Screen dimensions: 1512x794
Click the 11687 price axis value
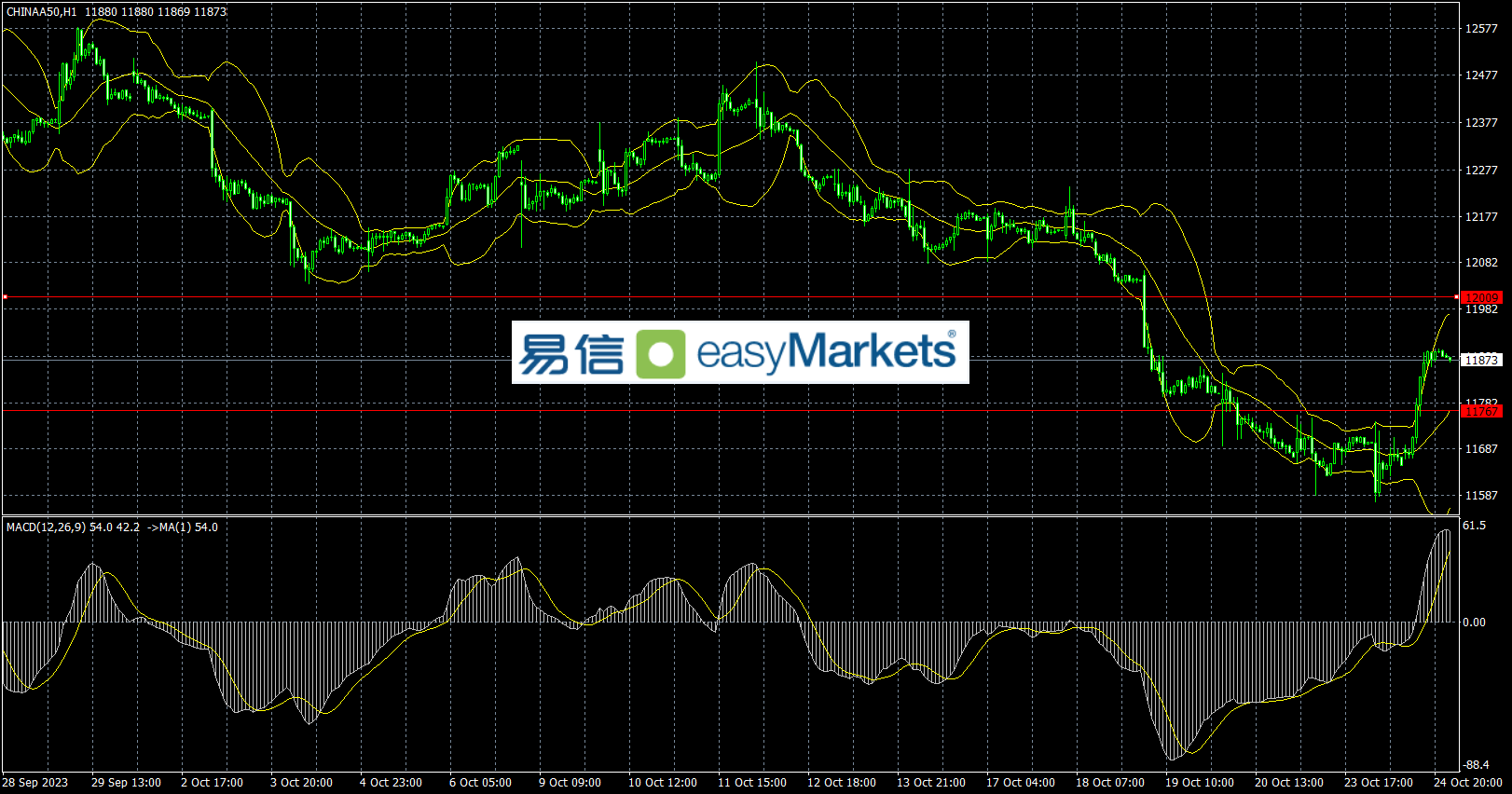[1482, 449]
